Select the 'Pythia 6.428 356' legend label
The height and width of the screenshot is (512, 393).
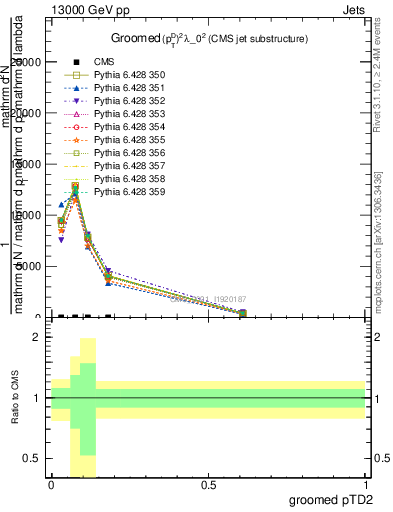click(130, 153)
